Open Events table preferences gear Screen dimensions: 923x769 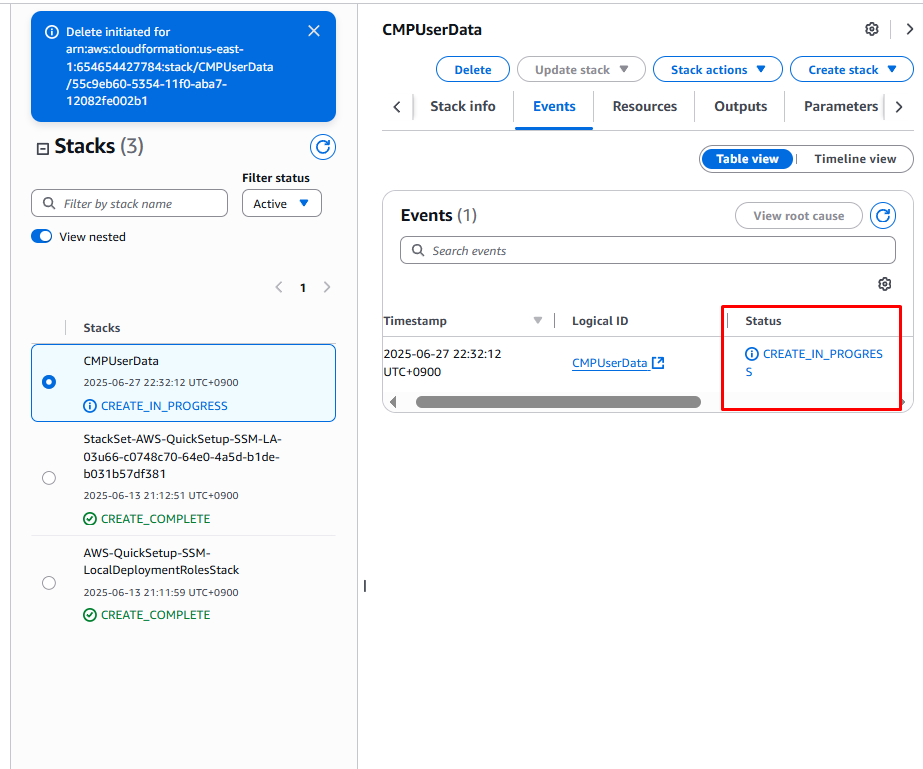pyautogui.click(x=884, y=284)
